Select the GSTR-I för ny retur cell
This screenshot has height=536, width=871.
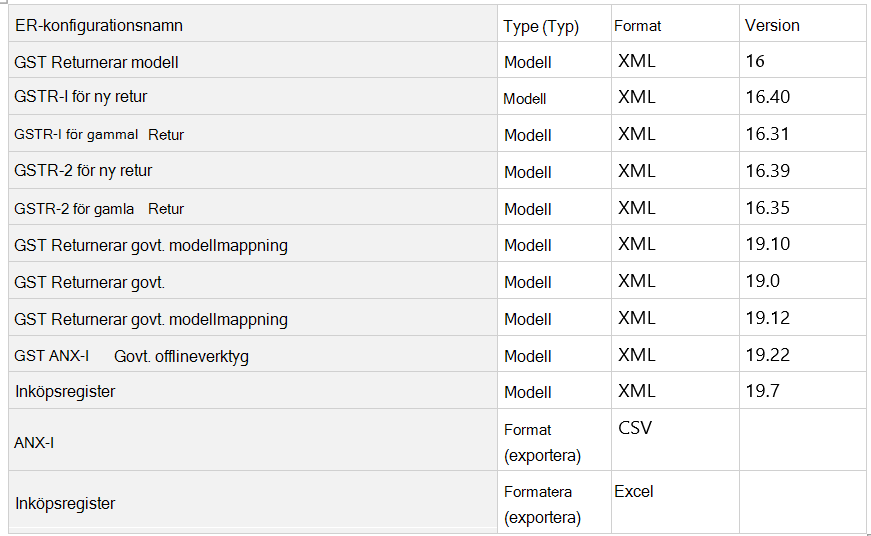[x=253, y=97]
